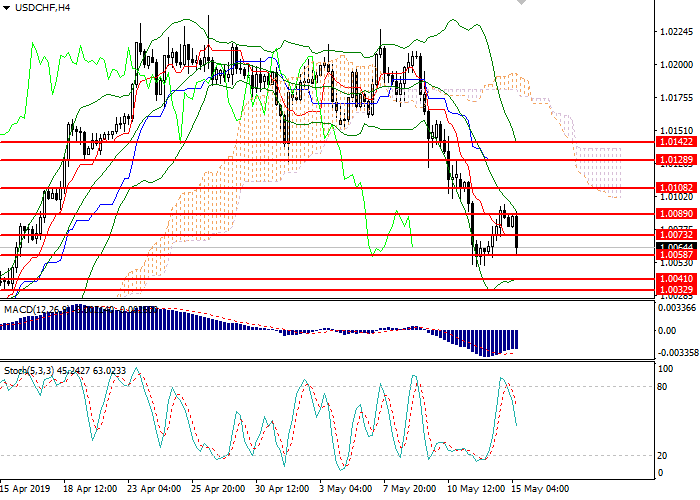This screenshot has height=500, width=700.
Task: Click the 1.02245 value on price scale
Action: [677, 32]
